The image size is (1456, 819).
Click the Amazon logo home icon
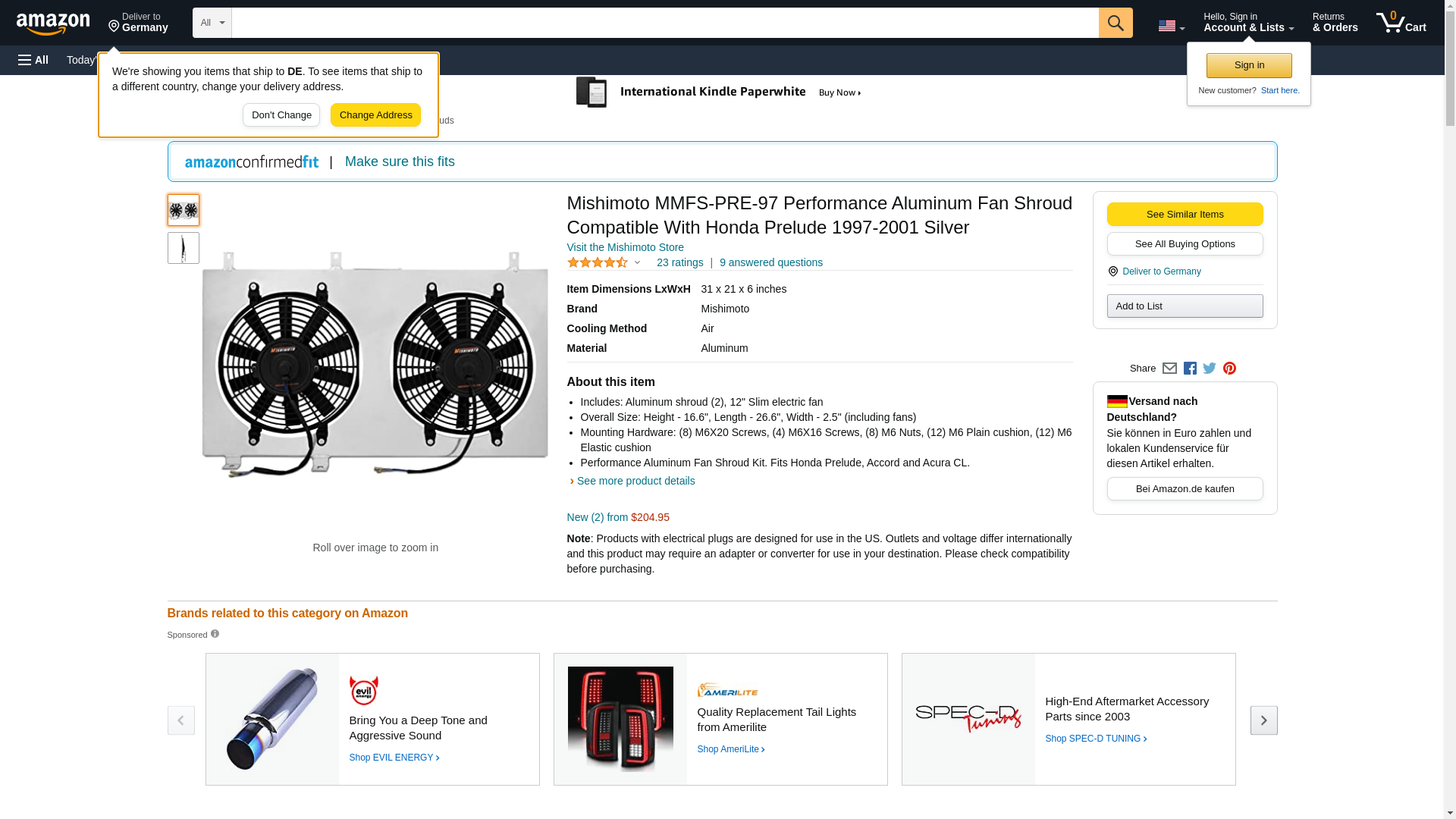click(53, 23)
